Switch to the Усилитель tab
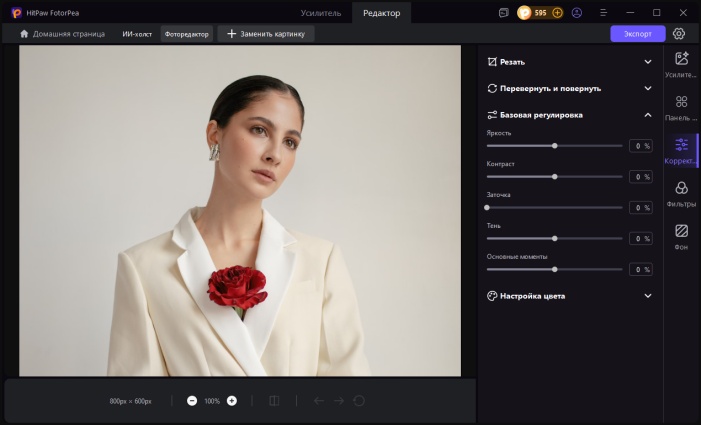Screen dimensions: 701x425 [321, 13]
